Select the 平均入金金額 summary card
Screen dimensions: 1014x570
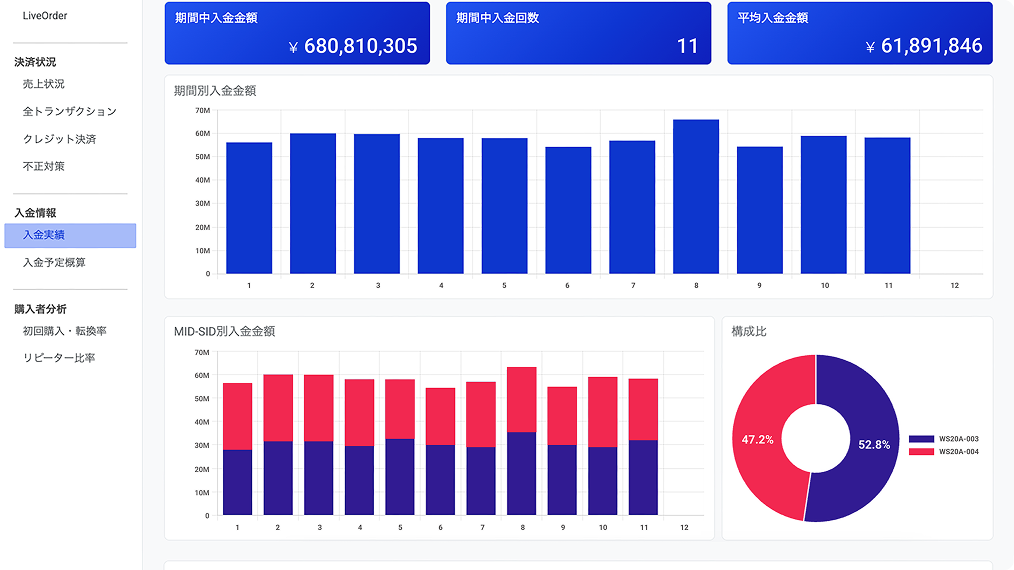pyautogui.click(x=859, y=33)
